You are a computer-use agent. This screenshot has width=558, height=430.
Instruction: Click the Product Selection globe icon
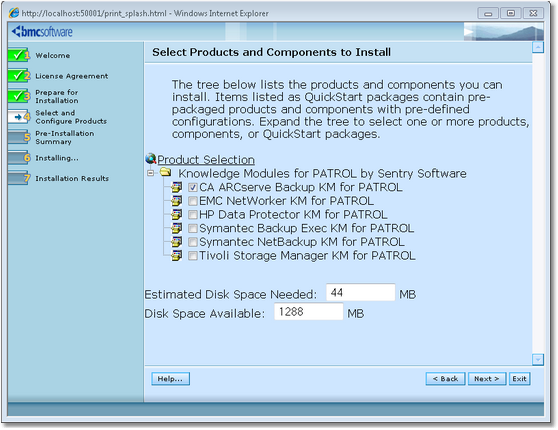[151, 159]
